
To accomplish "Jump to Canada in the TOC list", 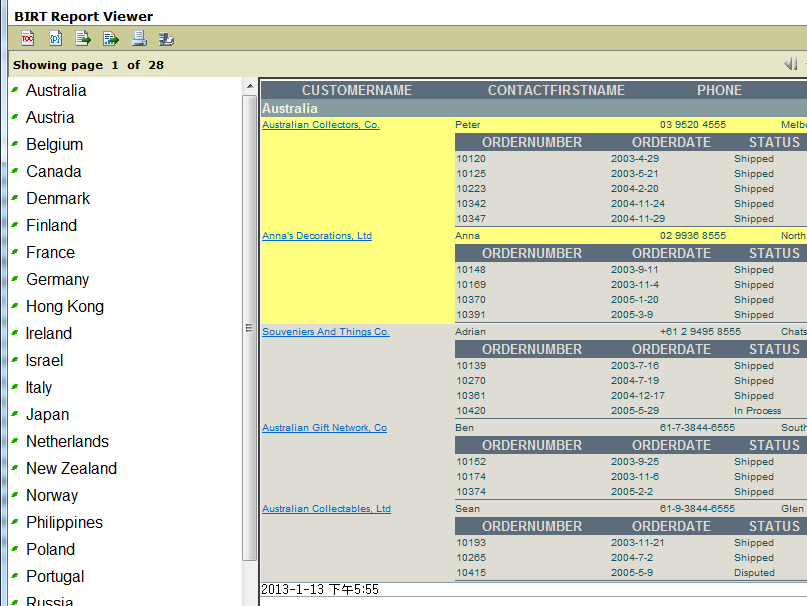I will tap(54, 171).
